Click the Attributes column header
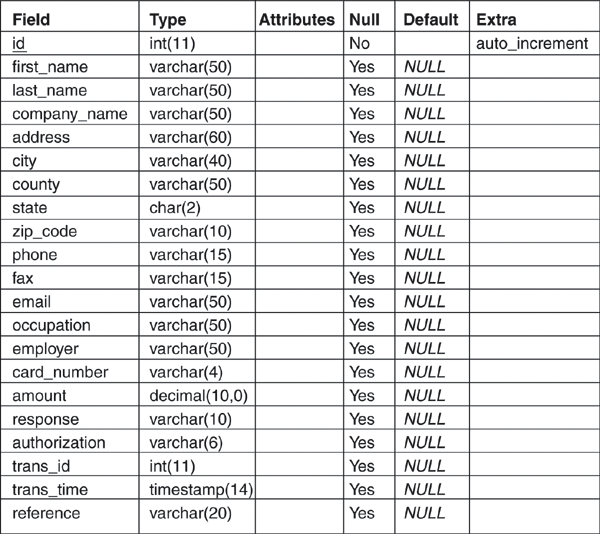 [x=296, y=20]
